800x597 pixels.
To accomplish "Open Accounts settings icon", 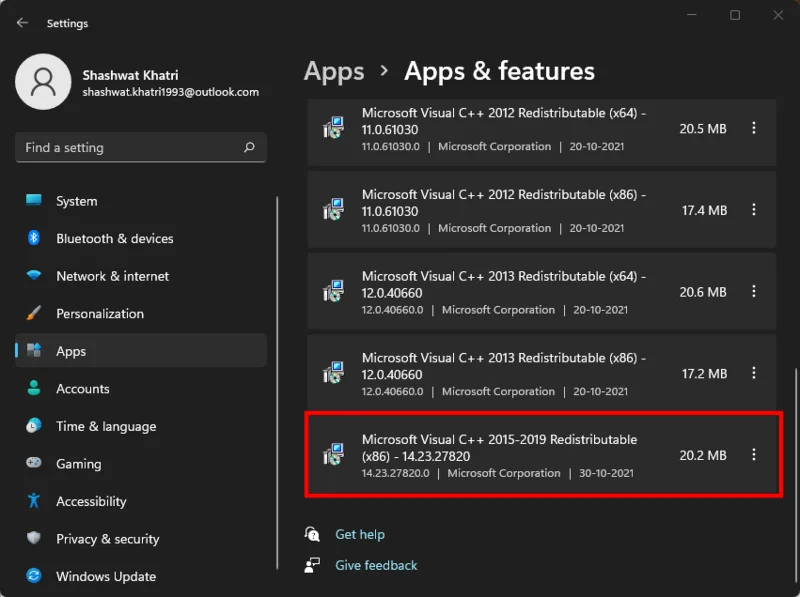I will pyautogui.click(x=34, y=389).
